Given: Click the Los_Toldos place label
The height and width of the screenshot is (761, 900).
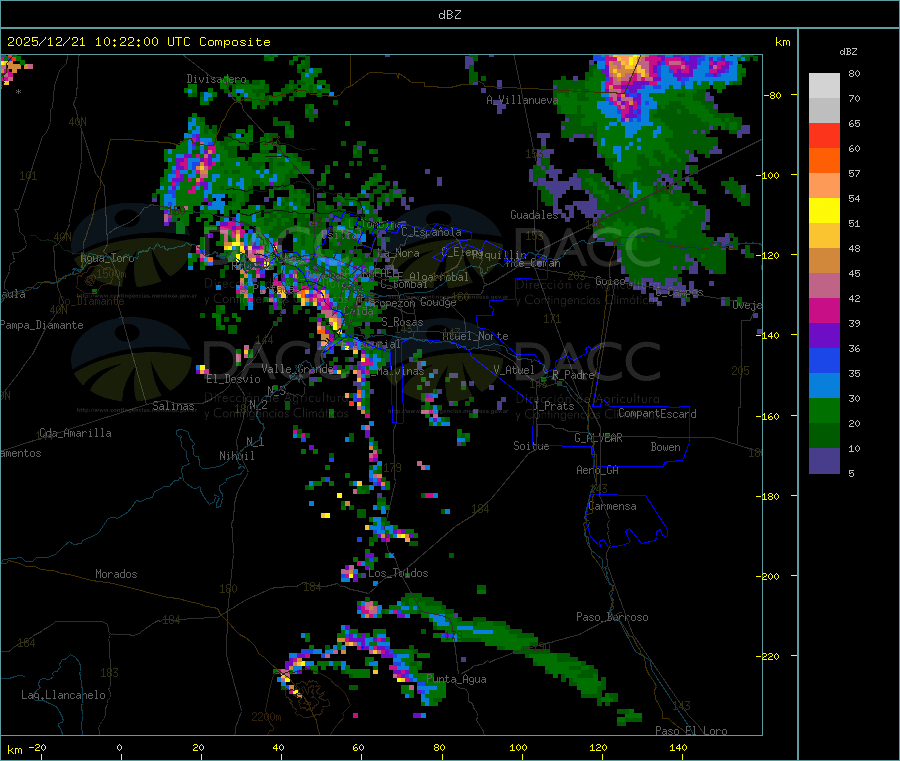Looking at the screenshot, I should pos(398,573).
